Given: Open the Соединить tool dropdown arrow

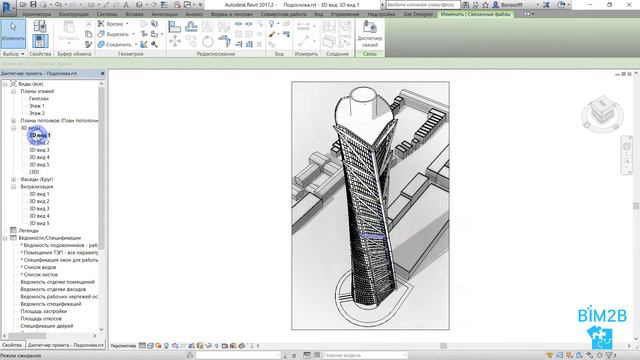Looking at the screenshot, I should point(136,44).
